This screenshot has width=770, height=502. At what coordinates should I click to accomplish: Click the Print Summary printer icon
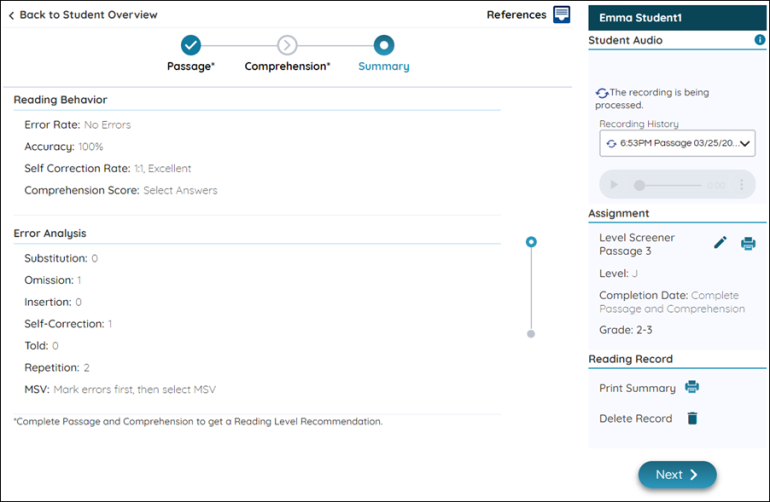click(x=692, y=387)
